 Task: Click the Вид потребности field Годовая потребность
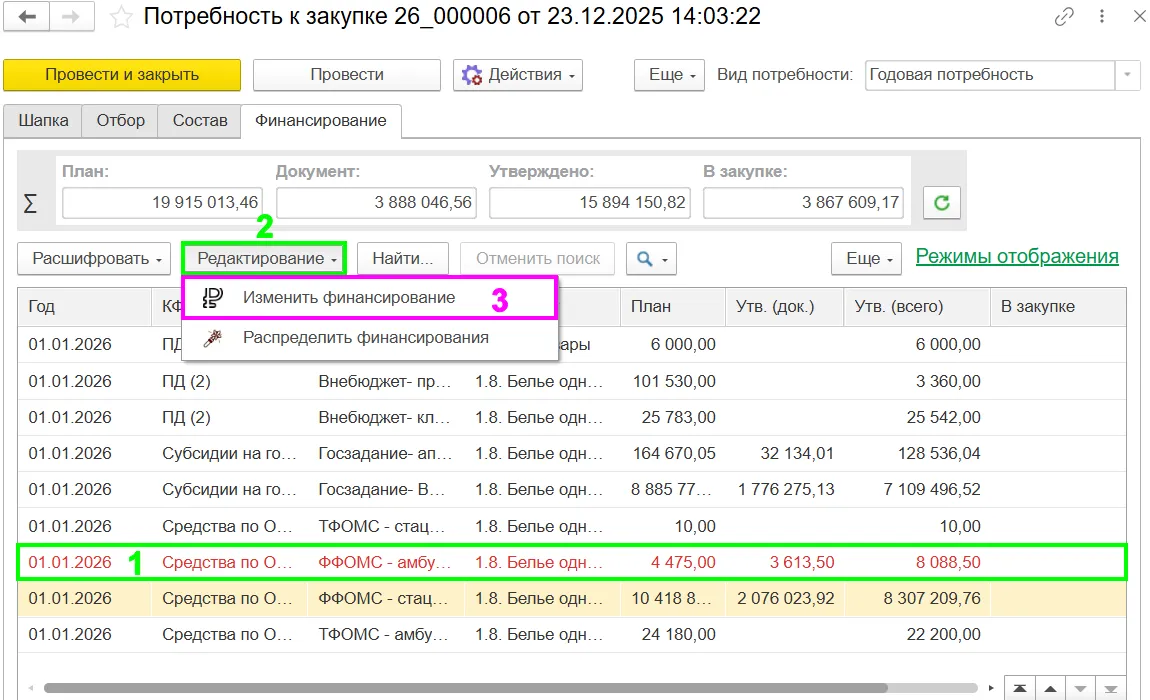[989, 75]
